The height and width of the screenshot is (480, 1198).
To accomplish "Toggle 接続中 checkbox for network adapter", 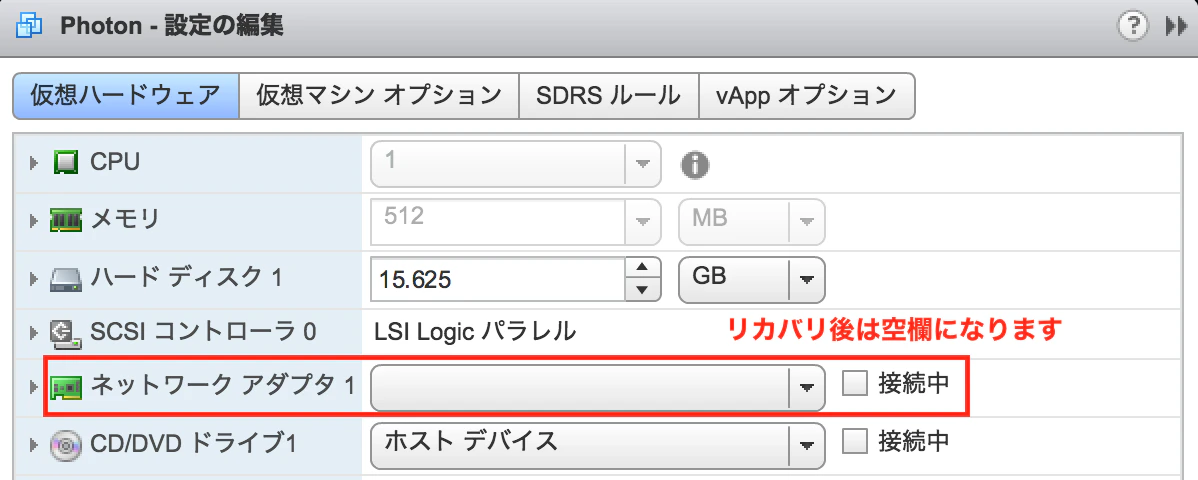I will pos(855,384).
